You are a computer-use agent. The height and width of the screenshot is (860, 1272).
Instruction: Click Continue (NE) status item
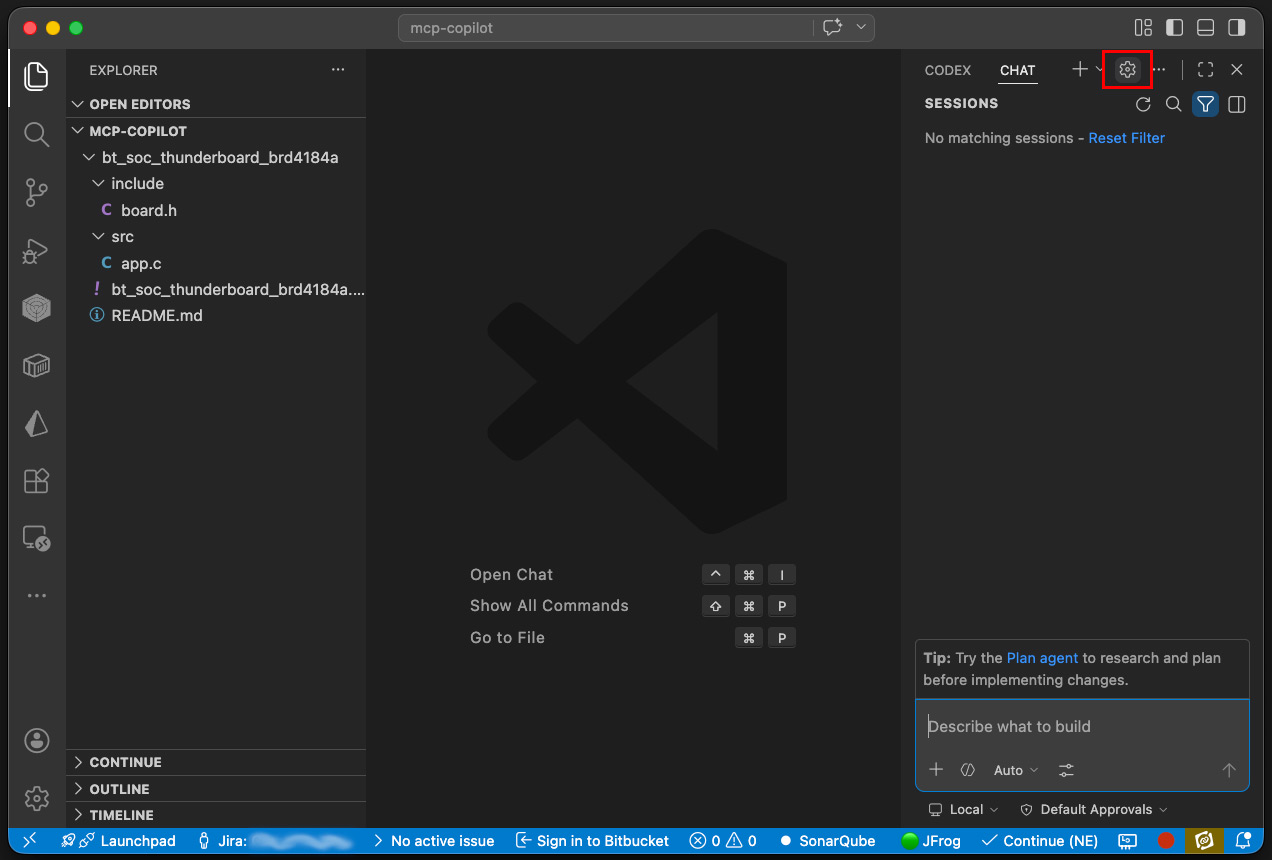tap(1040, 841)
